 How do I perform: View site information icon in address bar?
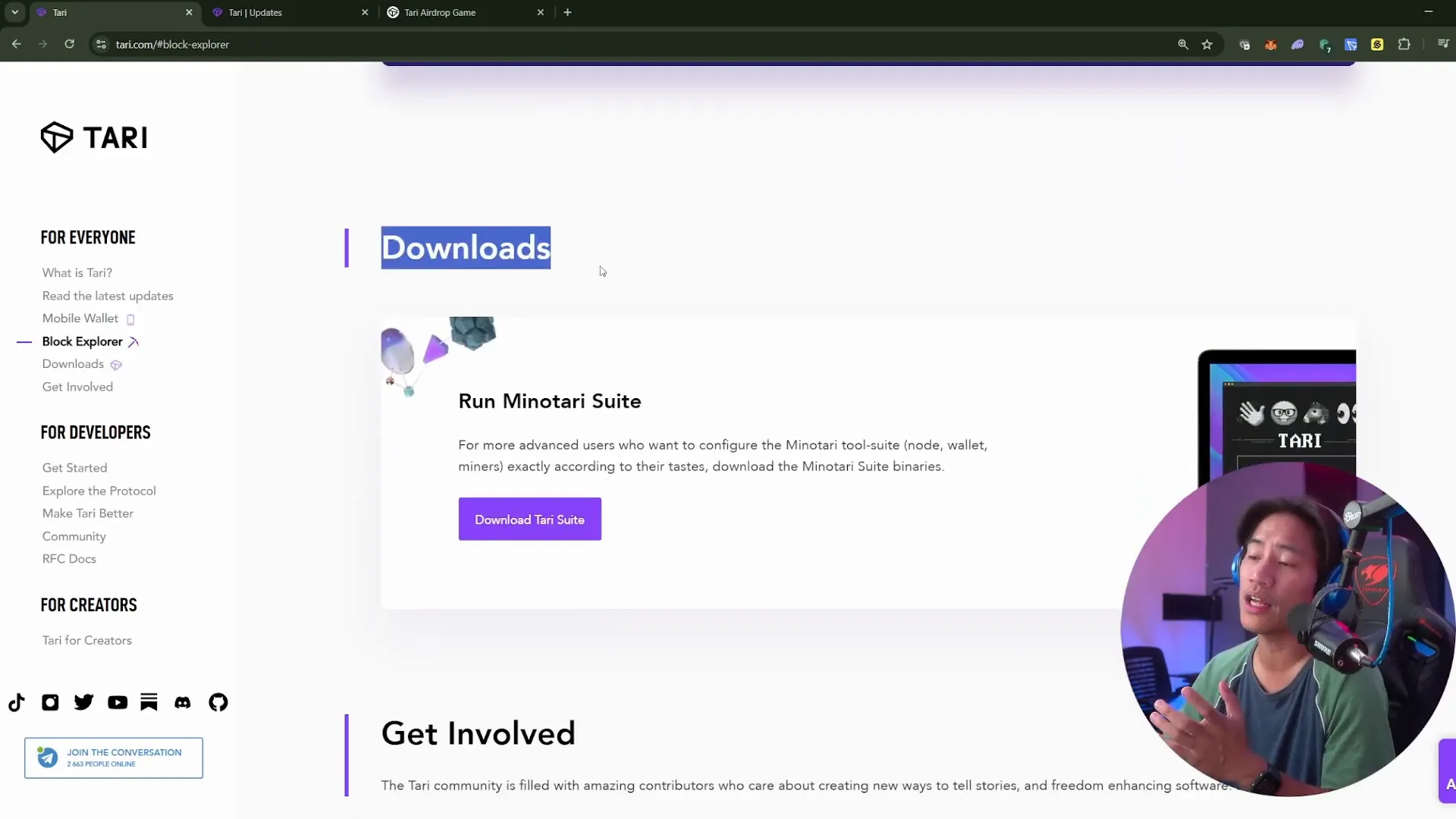point(101,45)
